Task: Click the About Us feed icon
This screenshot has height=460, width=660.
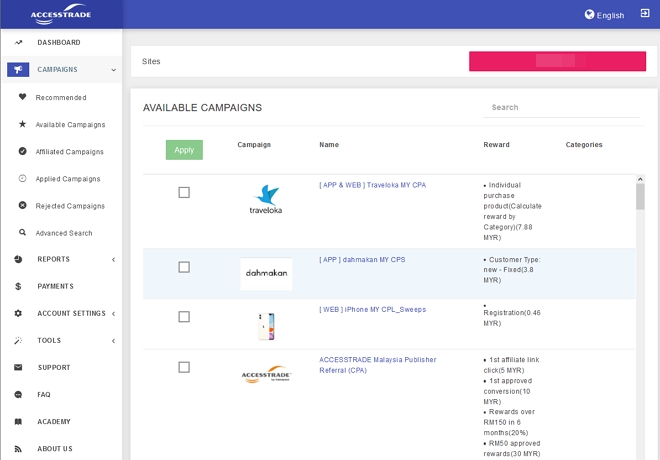Action: point(18,449)
